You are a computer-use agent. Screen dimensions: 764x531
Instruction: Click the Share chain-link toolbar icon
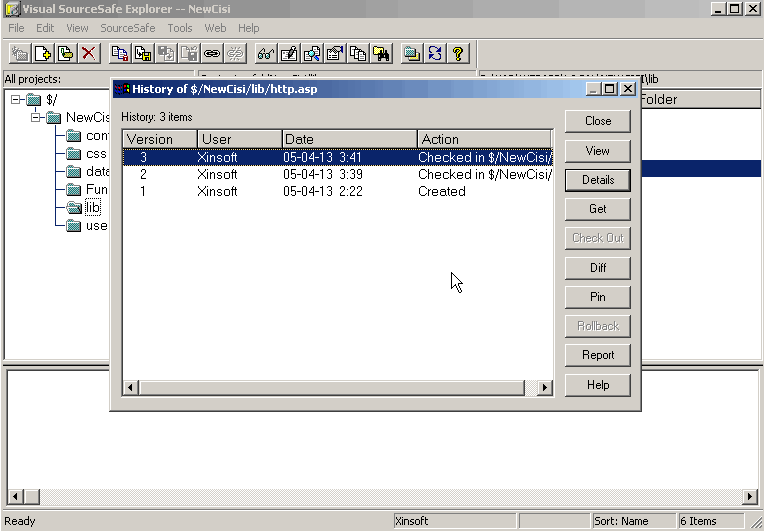211,53
